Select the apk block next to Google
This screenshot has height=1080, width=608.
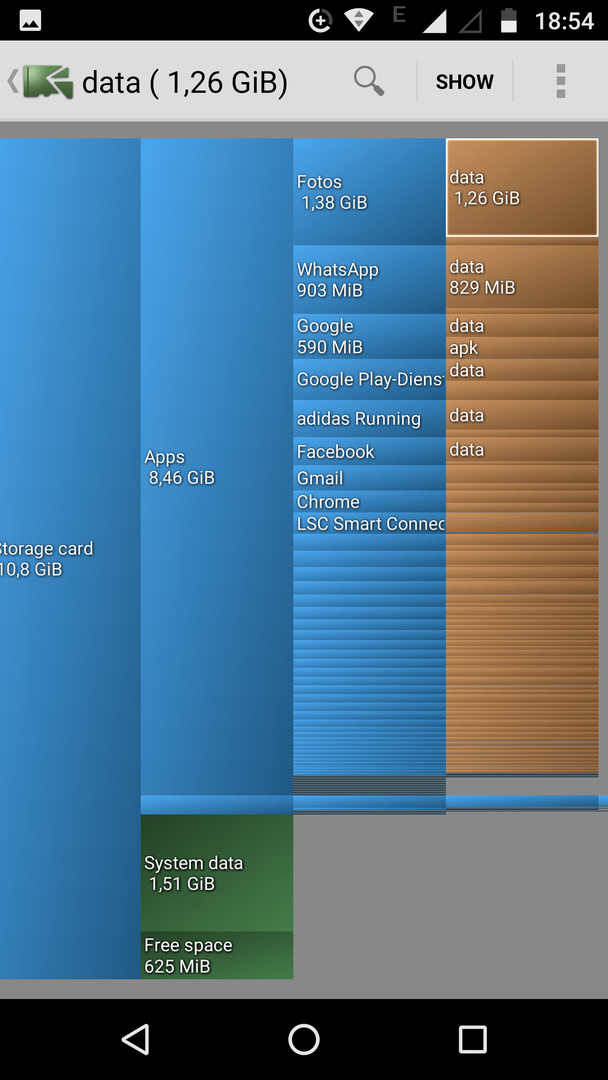click(522, 347)
